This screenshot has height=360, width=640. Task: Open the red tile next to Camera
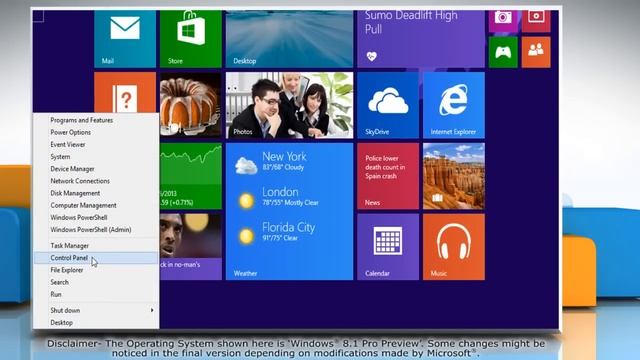[x=536, y=21]
